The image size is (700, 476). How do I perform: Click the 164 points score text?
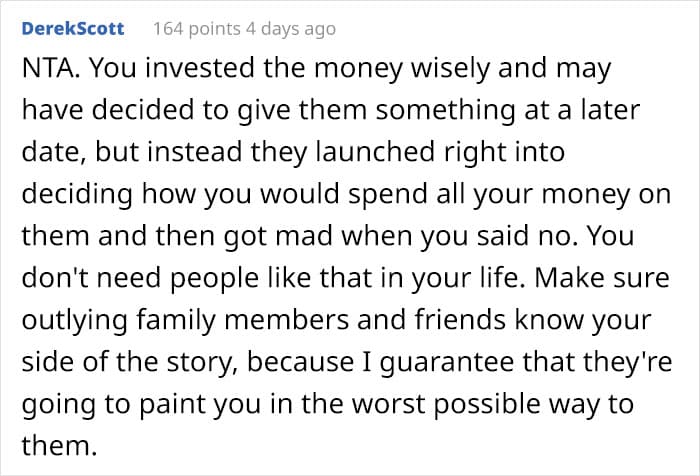(197, 29)
